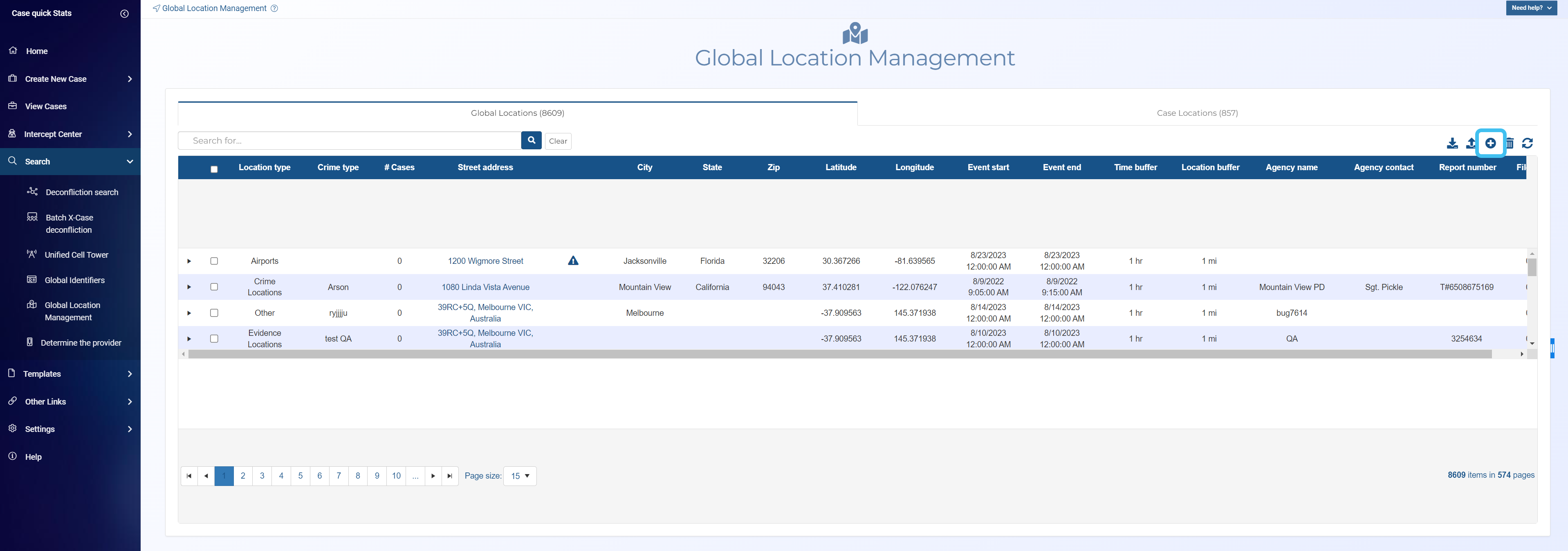Click the download locations icon
1568x551 pixels.
(x=1452, y=143)
